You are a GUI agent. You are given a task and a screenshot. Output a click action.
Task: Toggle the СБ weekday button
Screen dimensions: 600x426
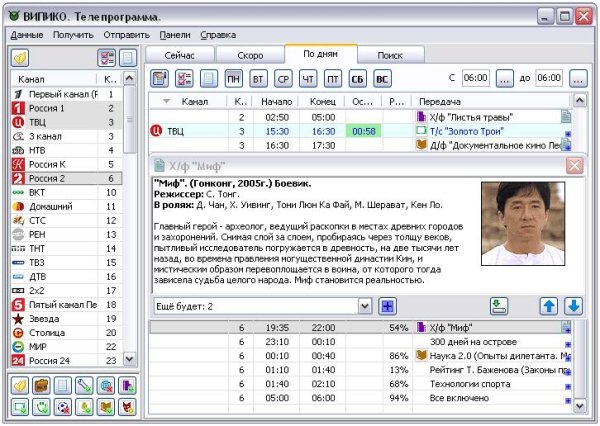pos(357,79)
